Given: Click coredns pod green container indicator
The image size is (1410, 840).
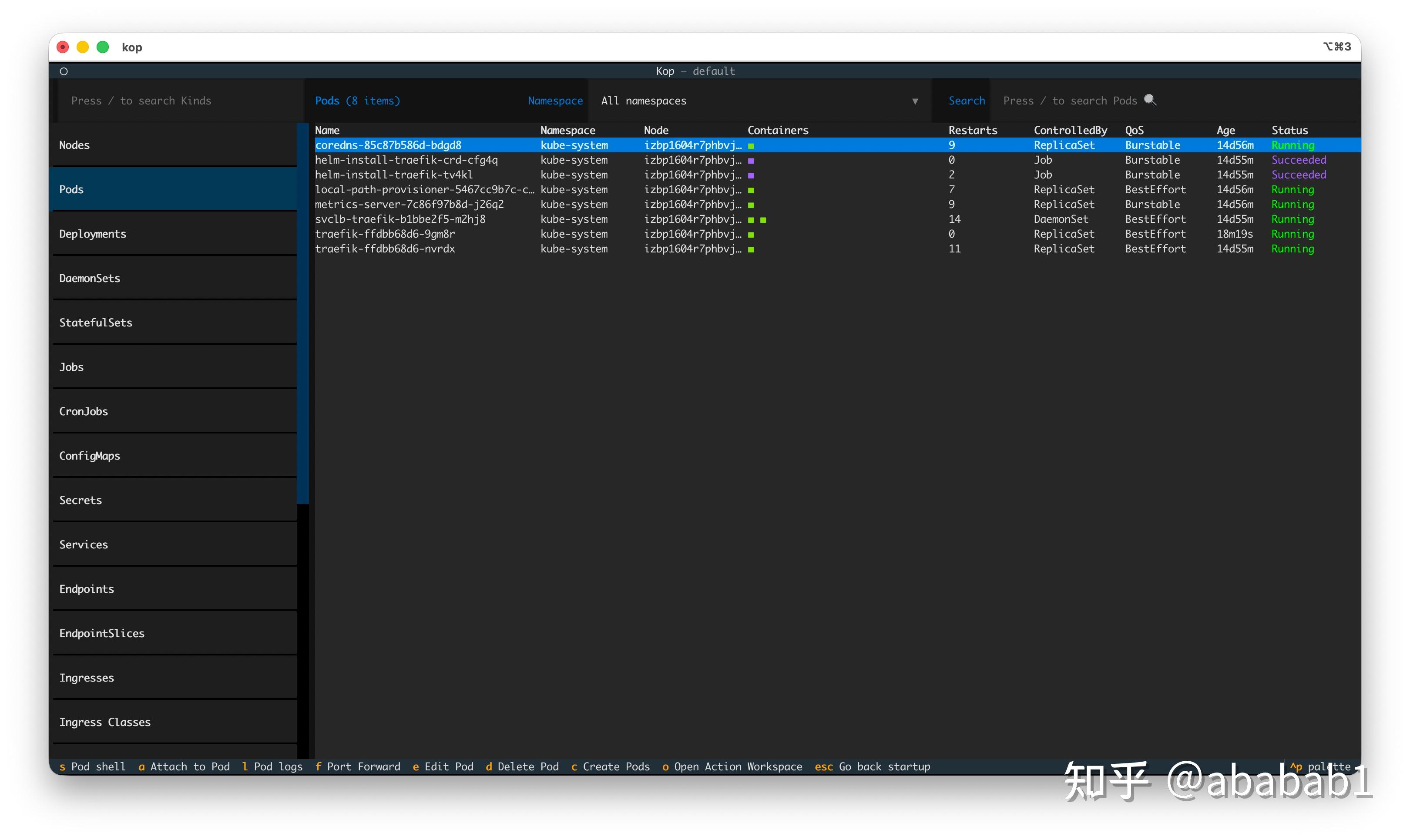Looking at the screenshot, I should click(751, 146).
